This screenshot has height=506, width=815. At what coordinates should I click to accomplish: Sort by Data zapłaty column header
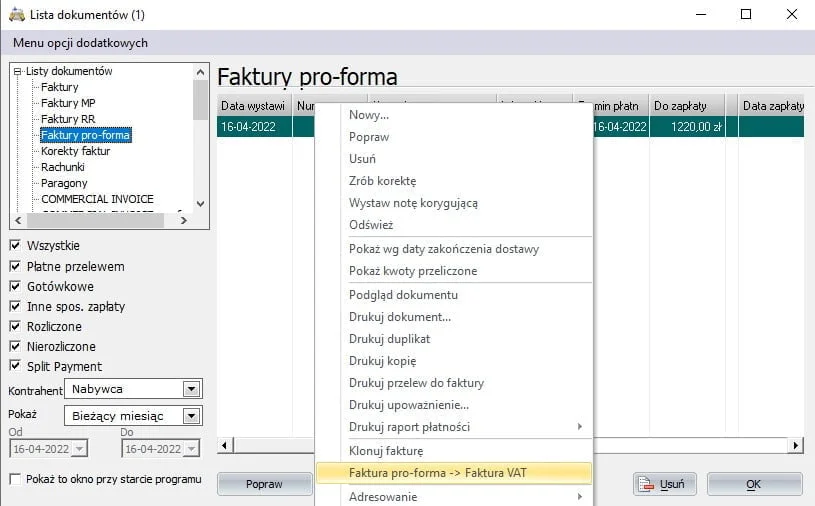pyautogui.click(x=771, y=105)
